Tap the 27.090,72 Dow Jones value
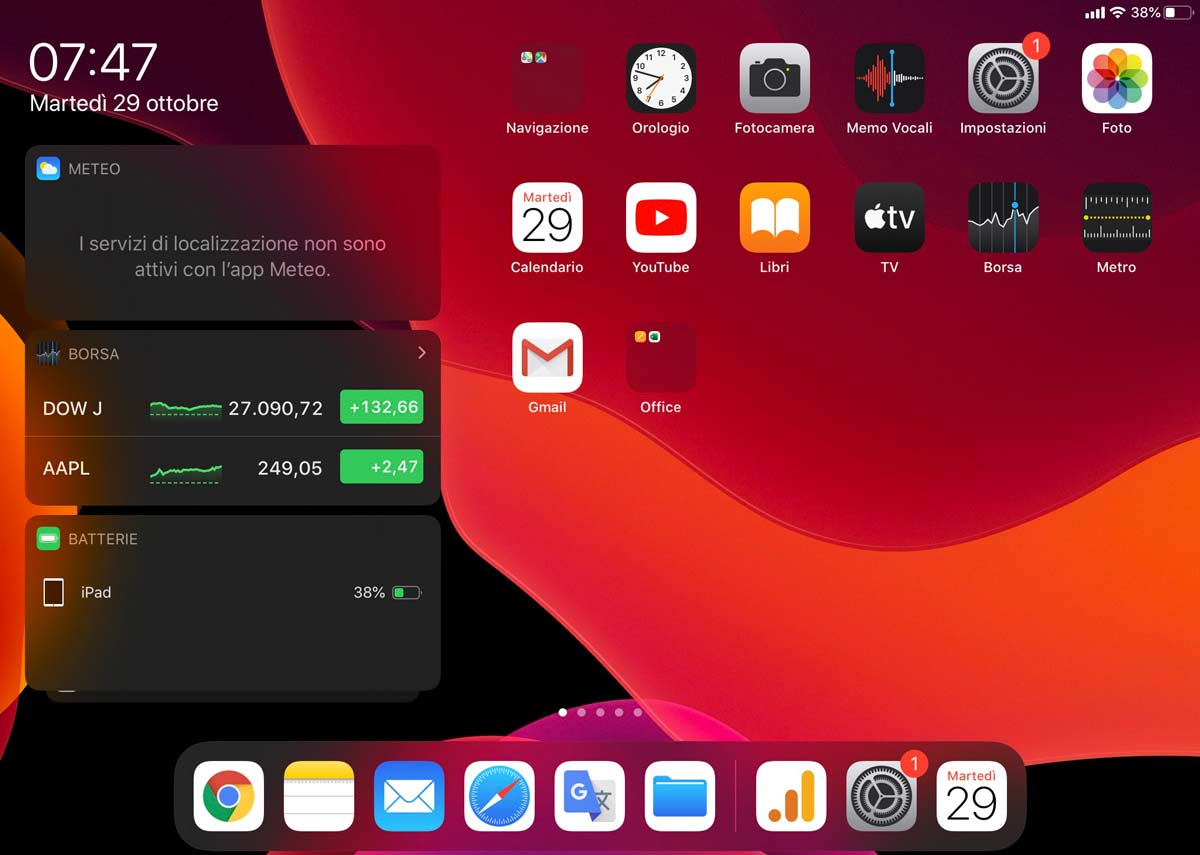The height and width of the screenshot is (855, 1200). click(275, 408)
